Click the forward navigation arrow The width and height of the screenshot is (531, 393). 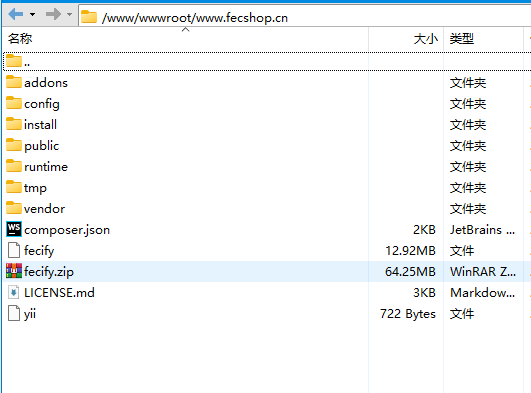[x=53, y=14]
